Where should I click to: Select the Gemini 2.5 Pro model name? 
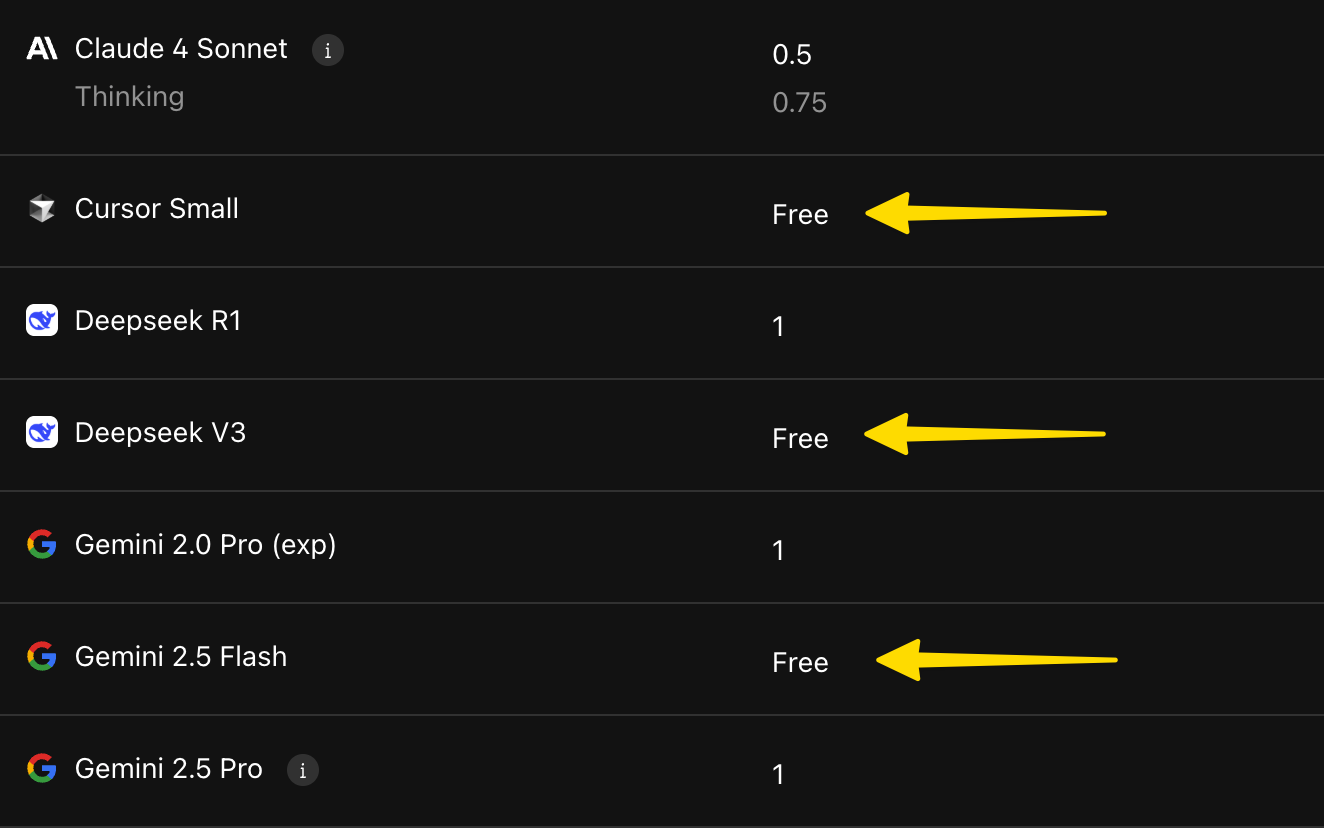pyautogui.click(x=169, y=769)
